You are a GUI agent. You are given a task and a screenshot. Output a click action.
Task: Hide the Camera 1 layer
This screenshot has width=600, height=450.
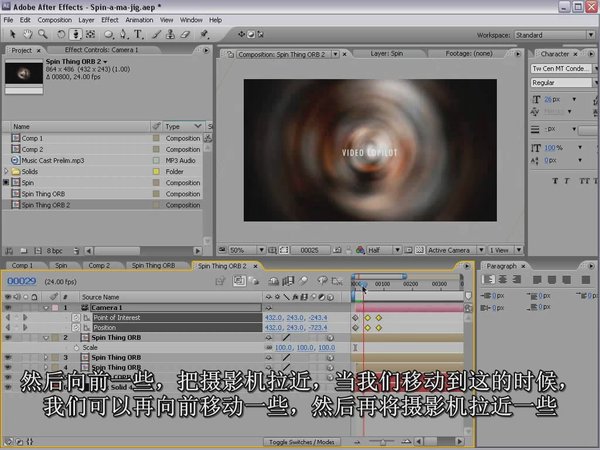pos(8,308)
